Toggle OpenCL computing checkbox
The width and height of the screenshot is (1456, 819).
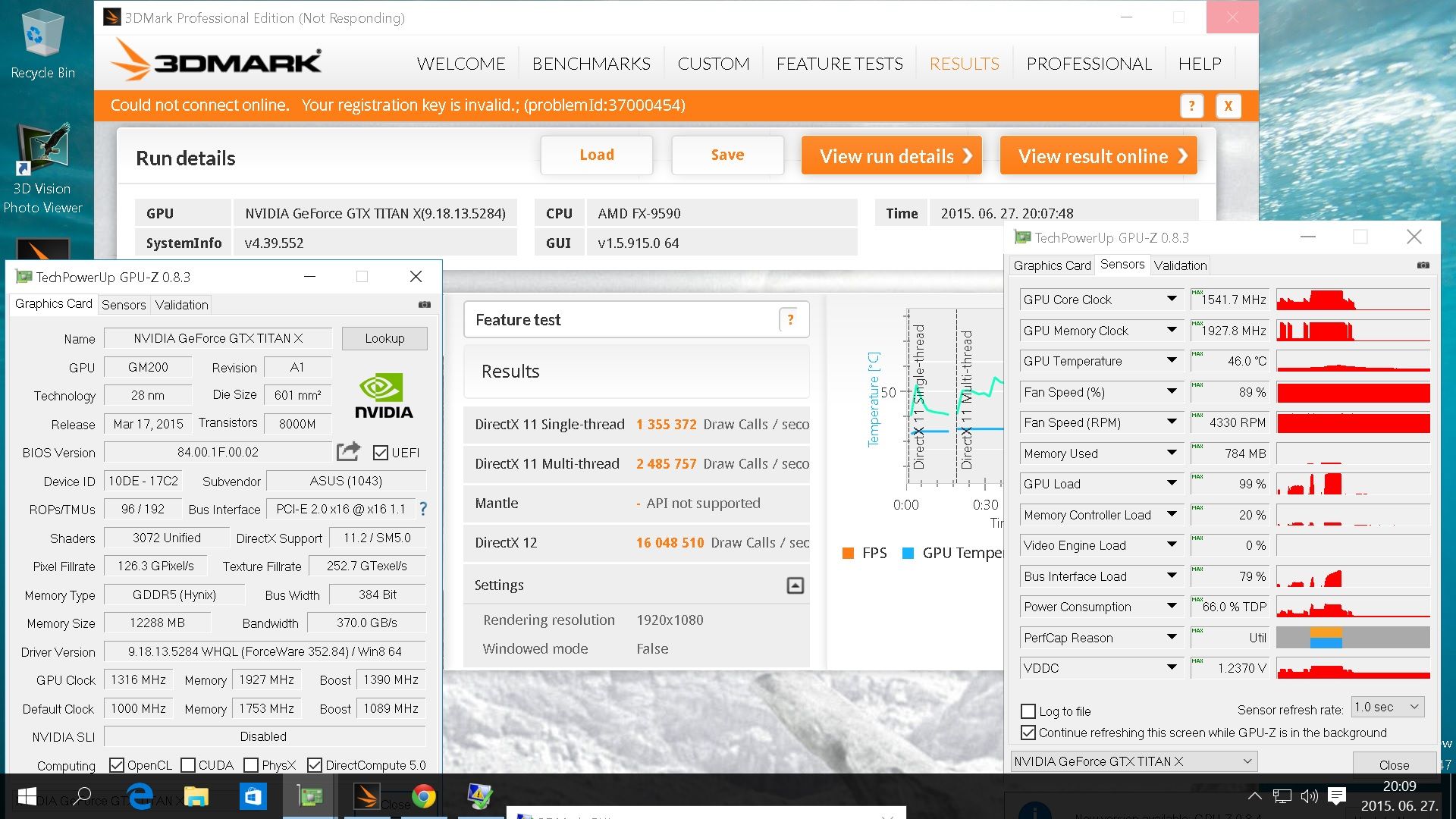click(116, 765)
